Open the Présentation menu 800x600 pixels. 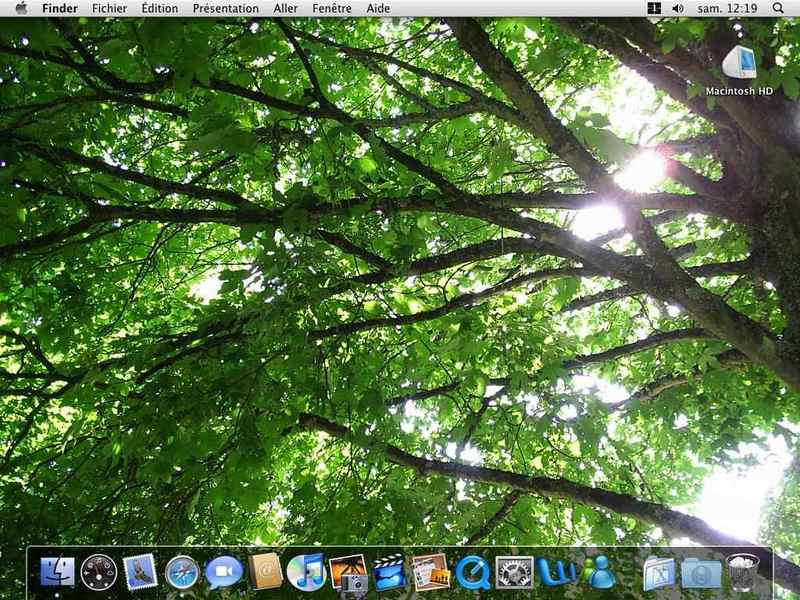226,9
